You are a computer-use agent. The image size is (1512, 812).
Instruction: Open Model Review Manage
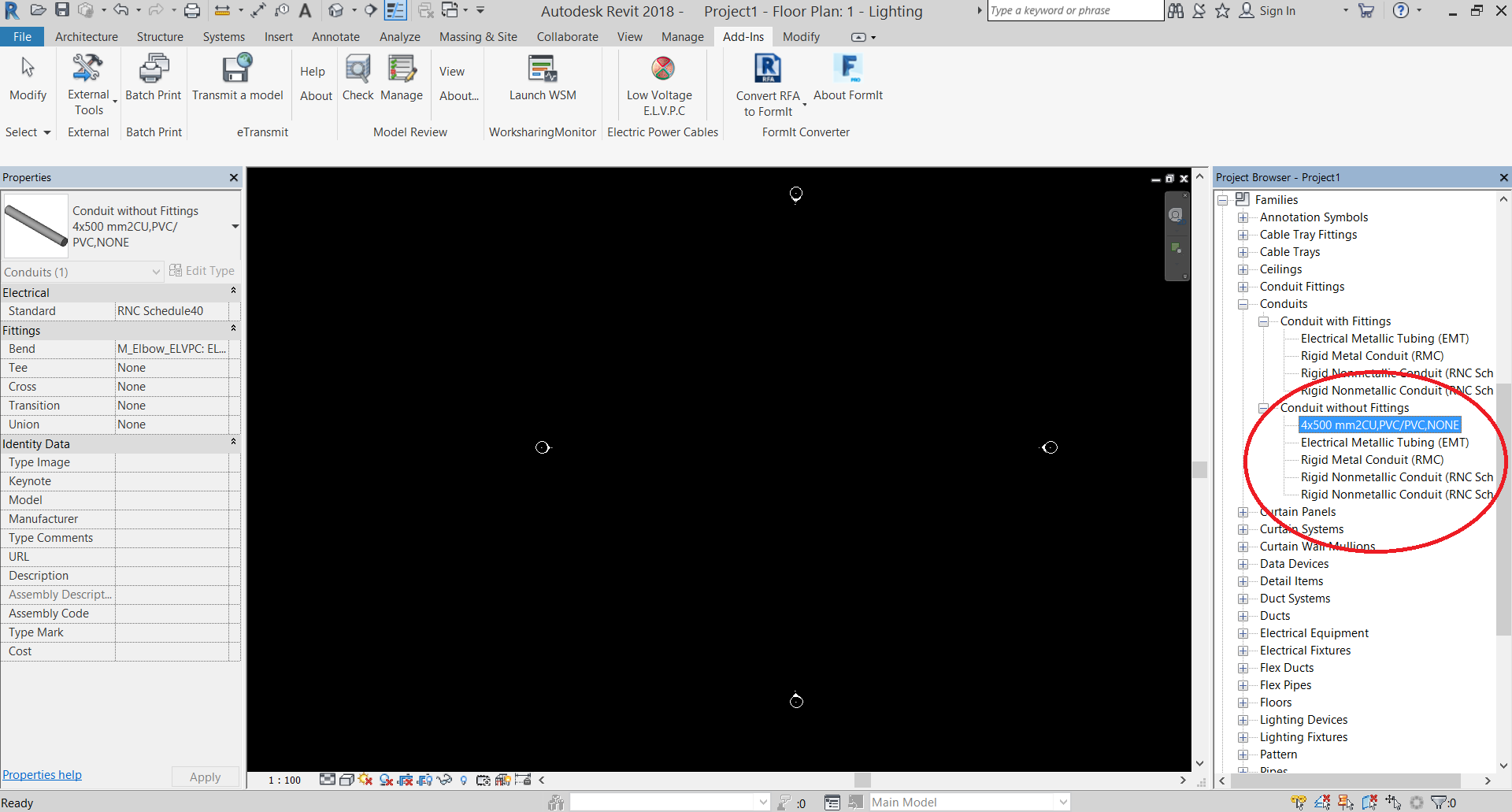[x=402, y=77]
